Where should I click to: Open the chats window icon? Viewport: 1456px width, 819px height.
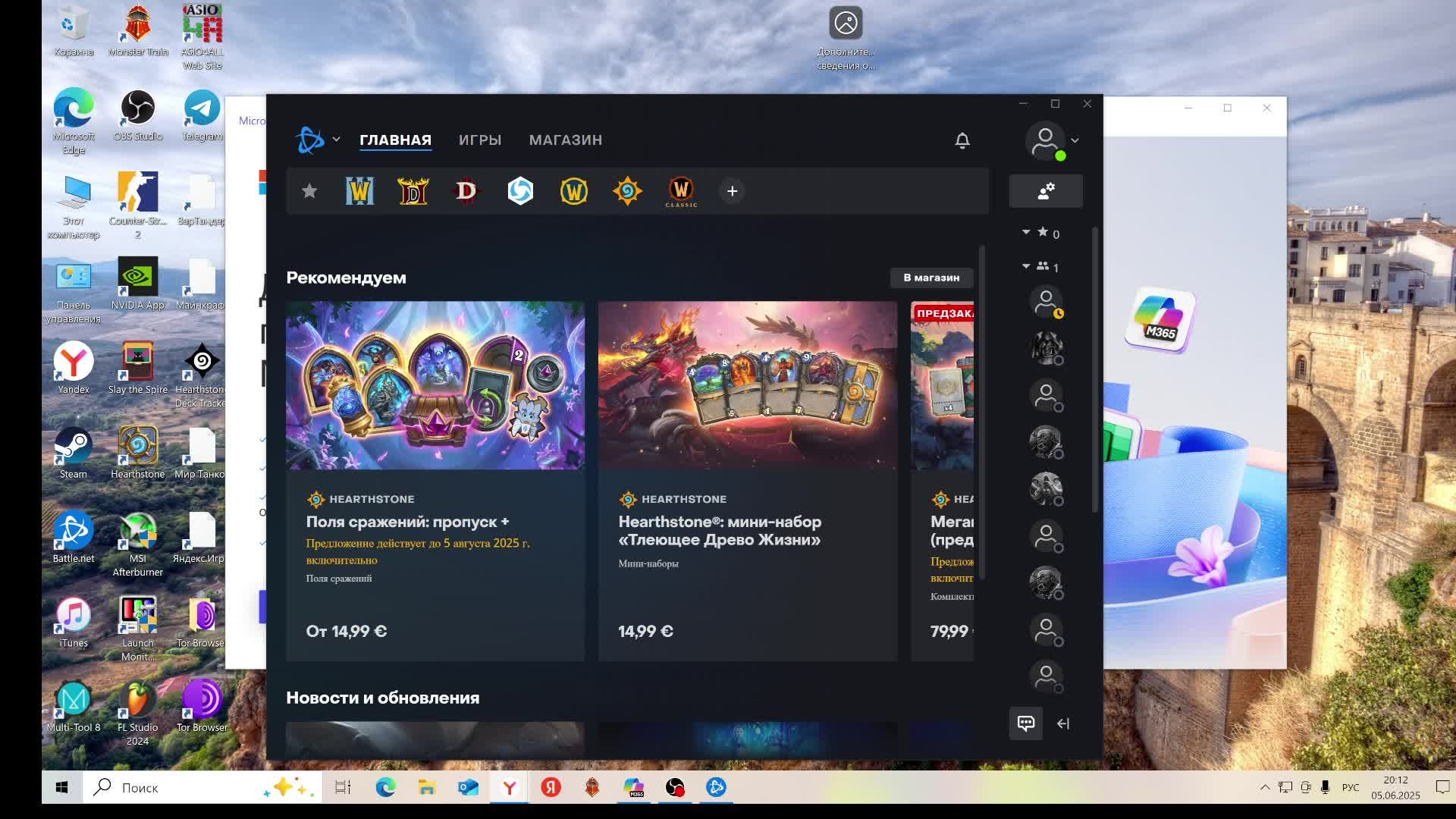tap(1025, 723)
